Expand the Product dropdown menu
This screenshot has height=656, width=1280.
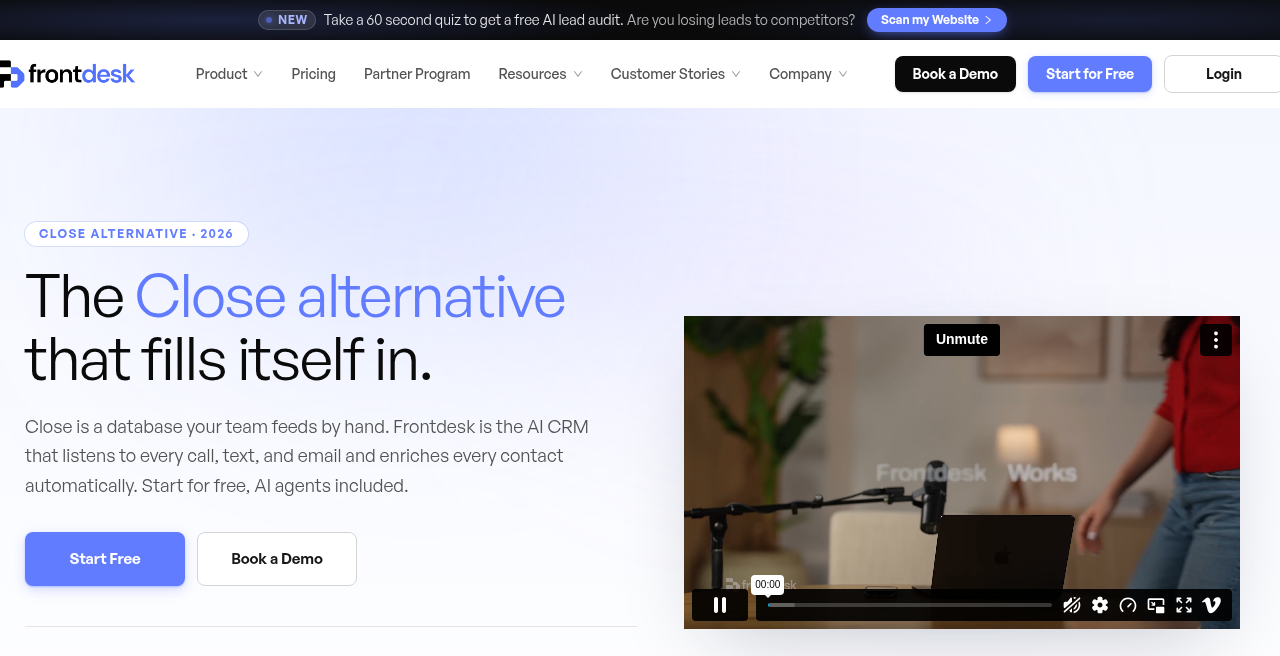[229, 74]
